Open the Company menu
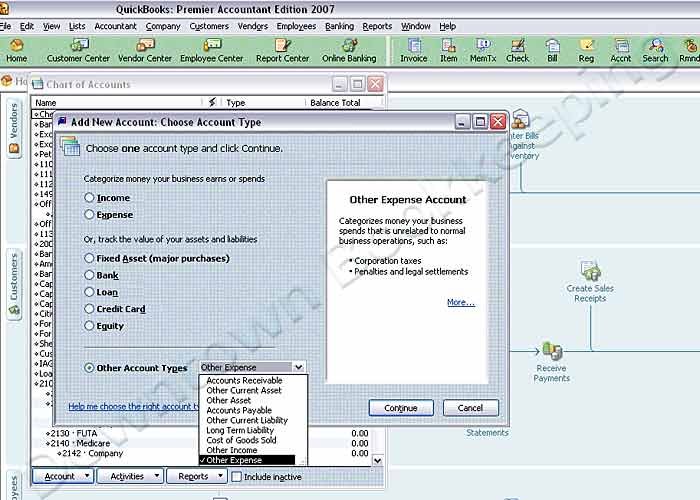Image resolution: width=700 pixels, height=500 pixels. pyautogui.click(x=163, y=26)
